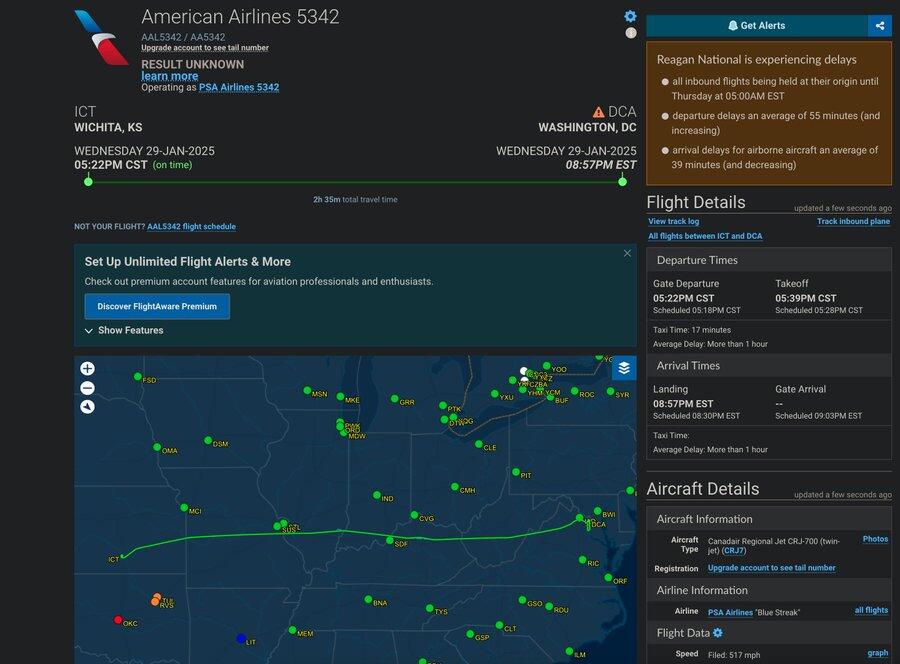The width and height of the screenshot is (900, 664).
Task: Click the DCA delay warning triangle icon
Action: 598,112
